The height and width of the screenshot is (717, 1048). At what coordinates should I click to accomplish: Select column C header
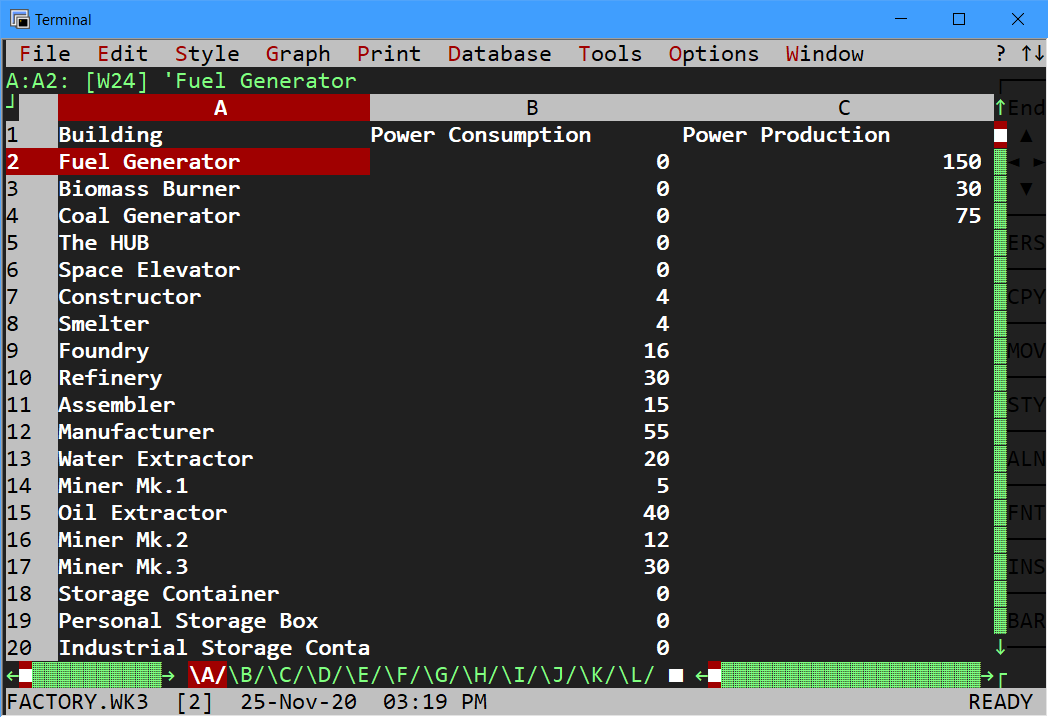tap(837, 108)
